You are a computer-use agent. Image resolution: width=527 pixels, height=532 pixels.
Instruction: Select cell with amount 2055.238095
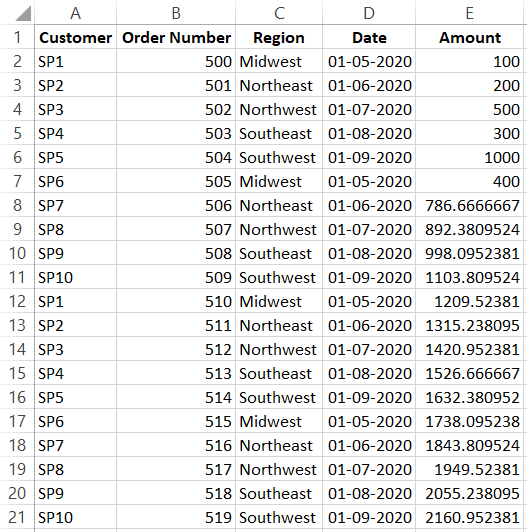469,493
